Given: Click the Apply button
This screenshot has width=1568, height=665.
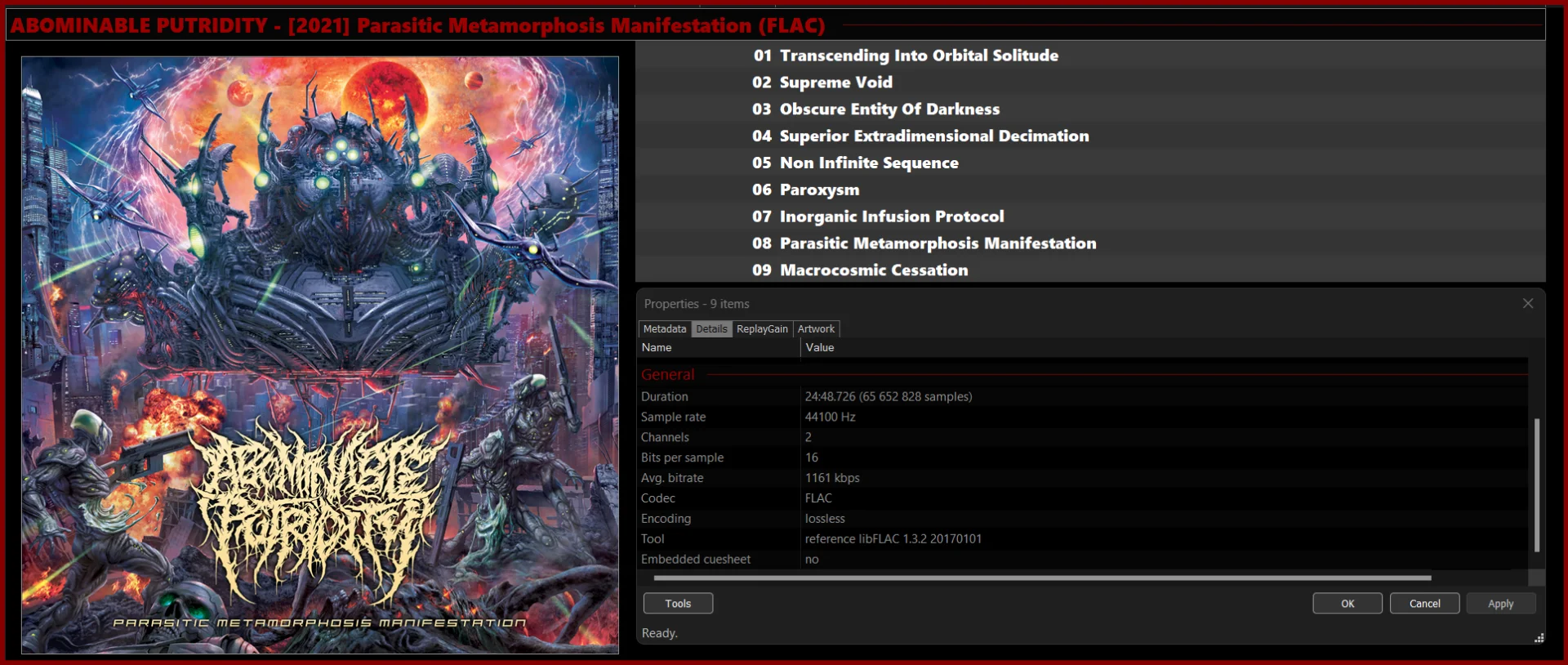Looking at the screenshot, I should tap(1501, 603).
